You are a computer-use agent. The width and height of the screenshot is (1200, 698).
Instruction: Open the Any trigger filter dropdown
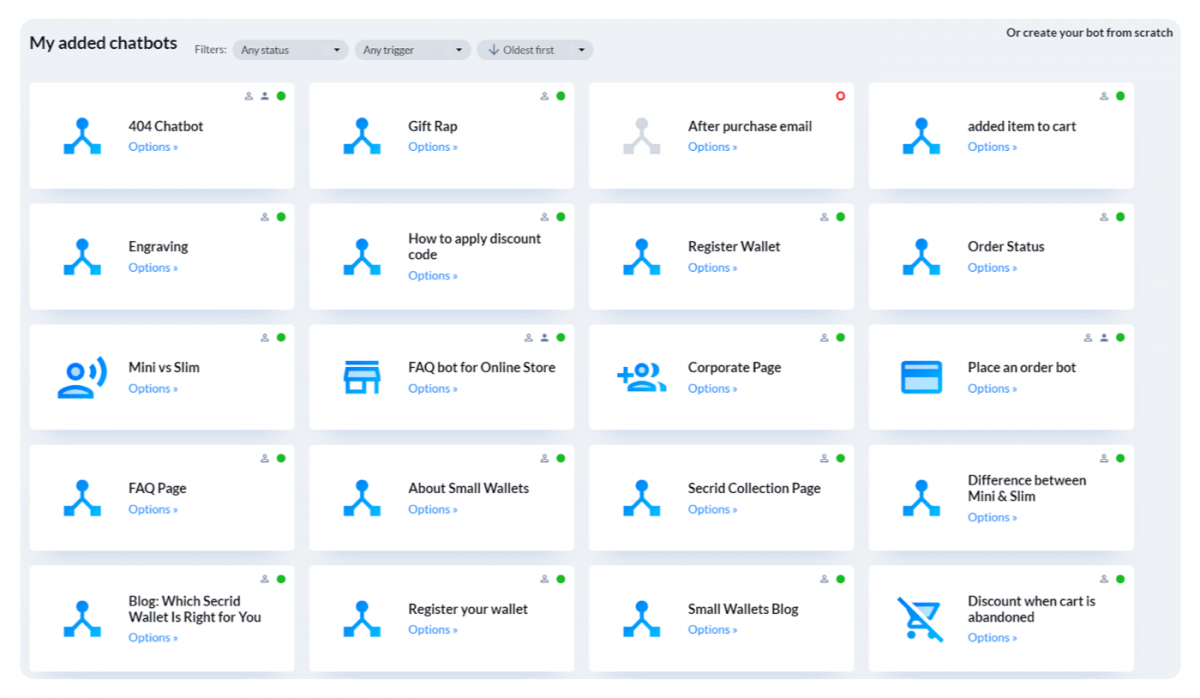412,50
